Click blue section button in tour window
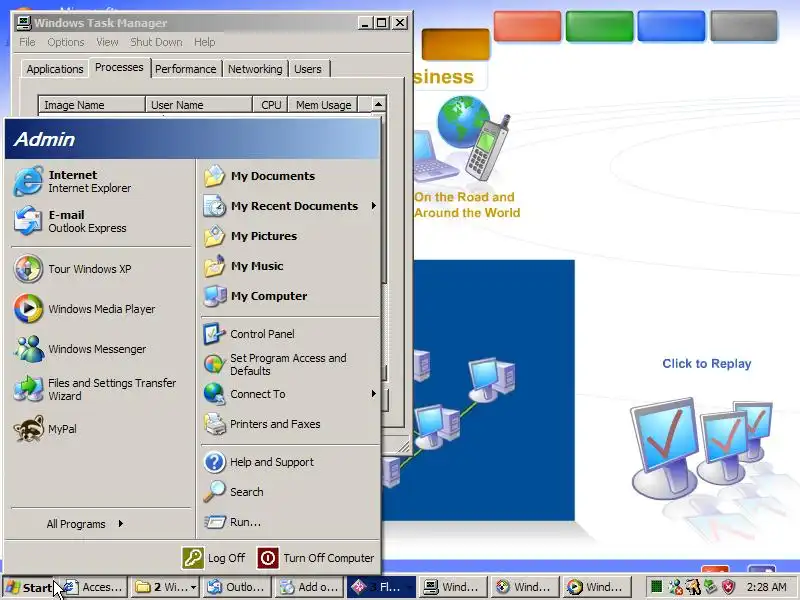The height and width of the screenshot is (600, 800). click(671, 25)
